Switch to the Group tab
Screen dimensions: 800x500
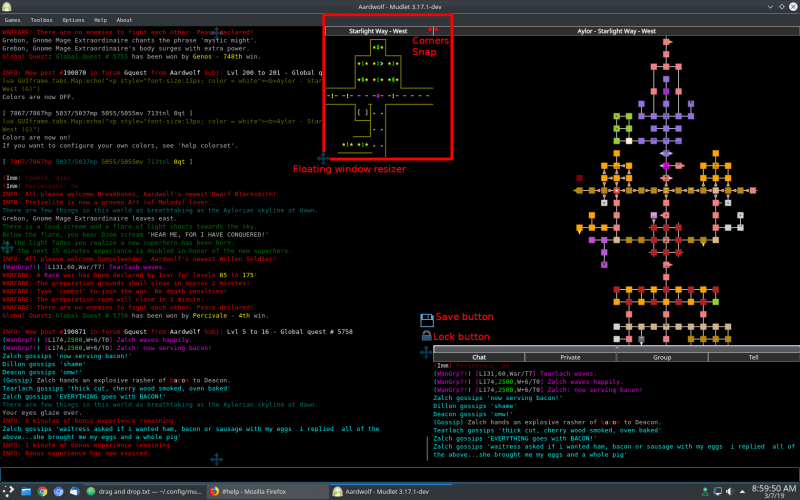662,357
